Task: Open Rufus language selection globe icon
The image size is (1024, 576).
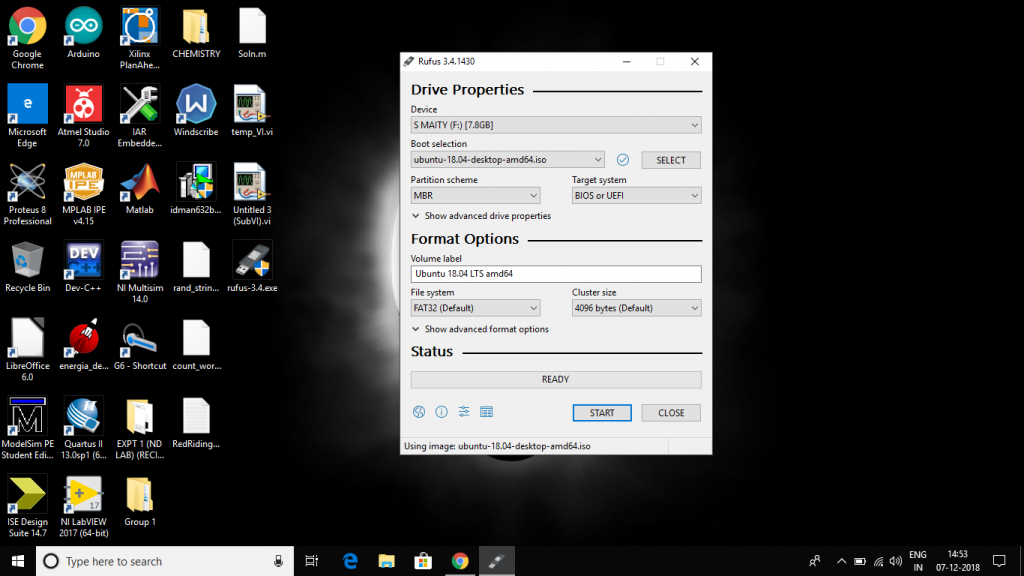Action: (419, 412)
